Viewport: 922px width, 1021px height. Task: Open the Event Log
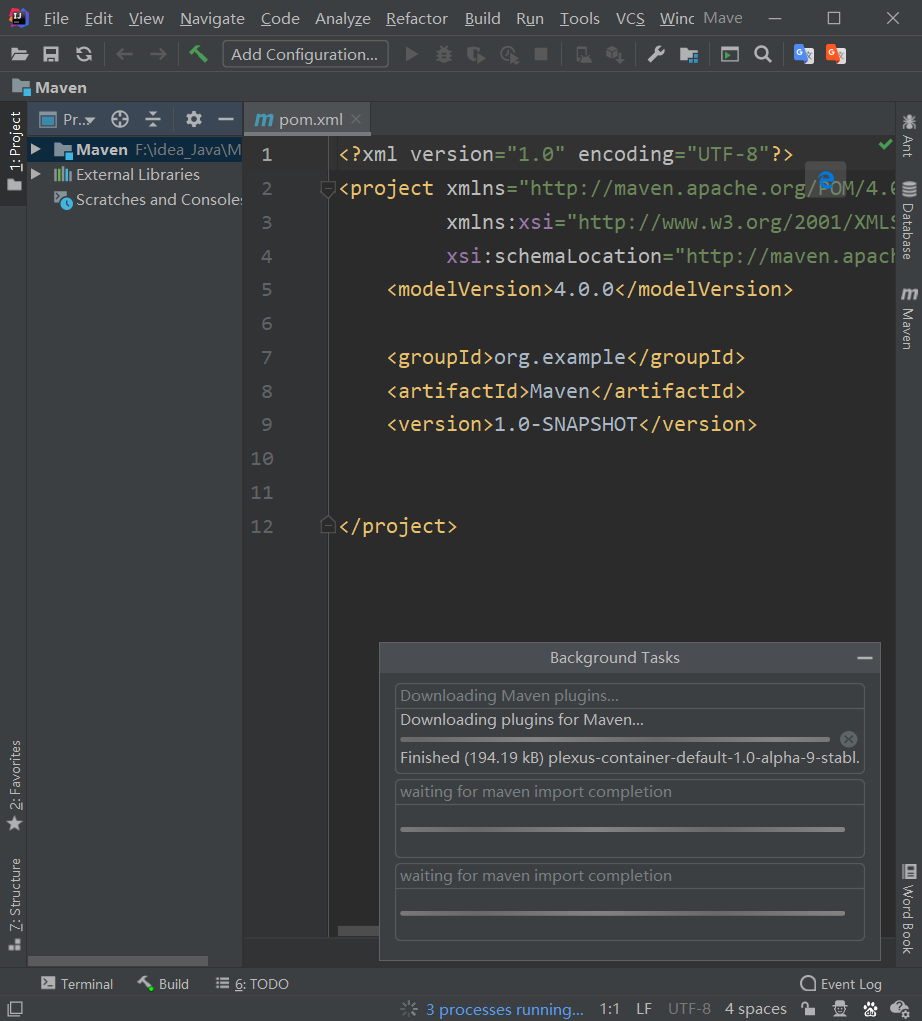click(x=841, y=984)
